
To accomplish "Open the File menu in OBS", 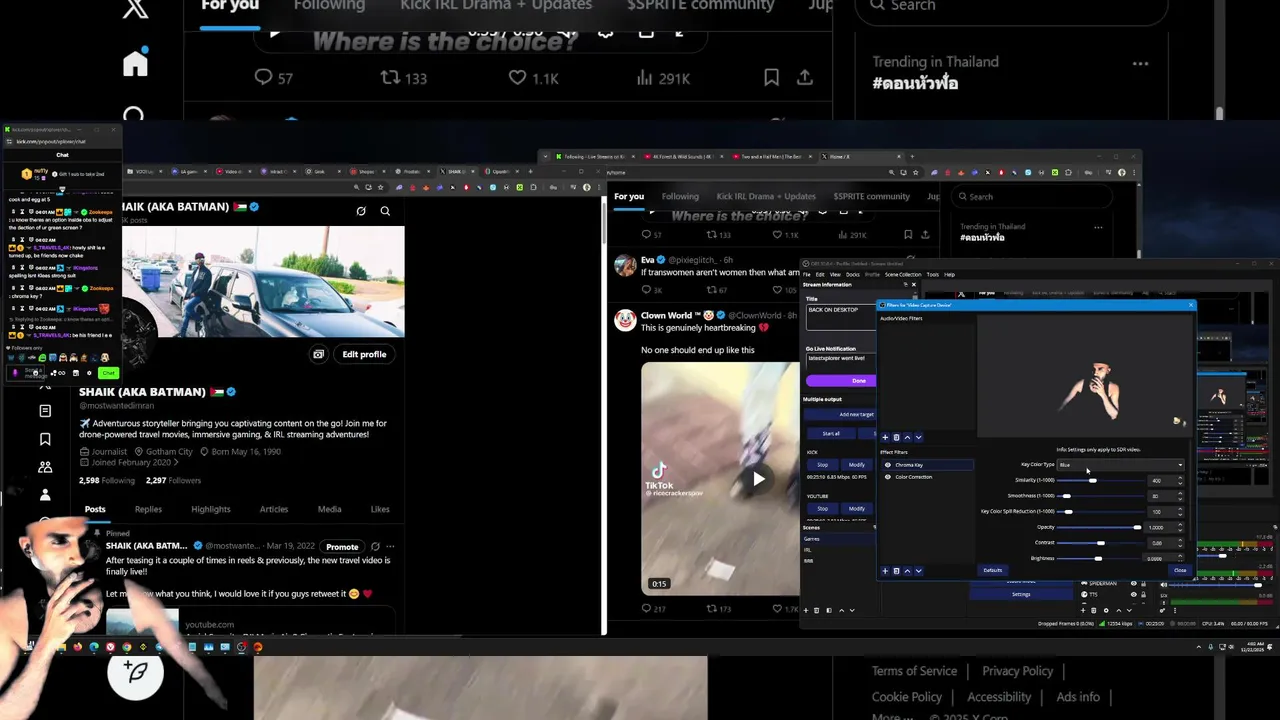I will click(x=807, y=274).
